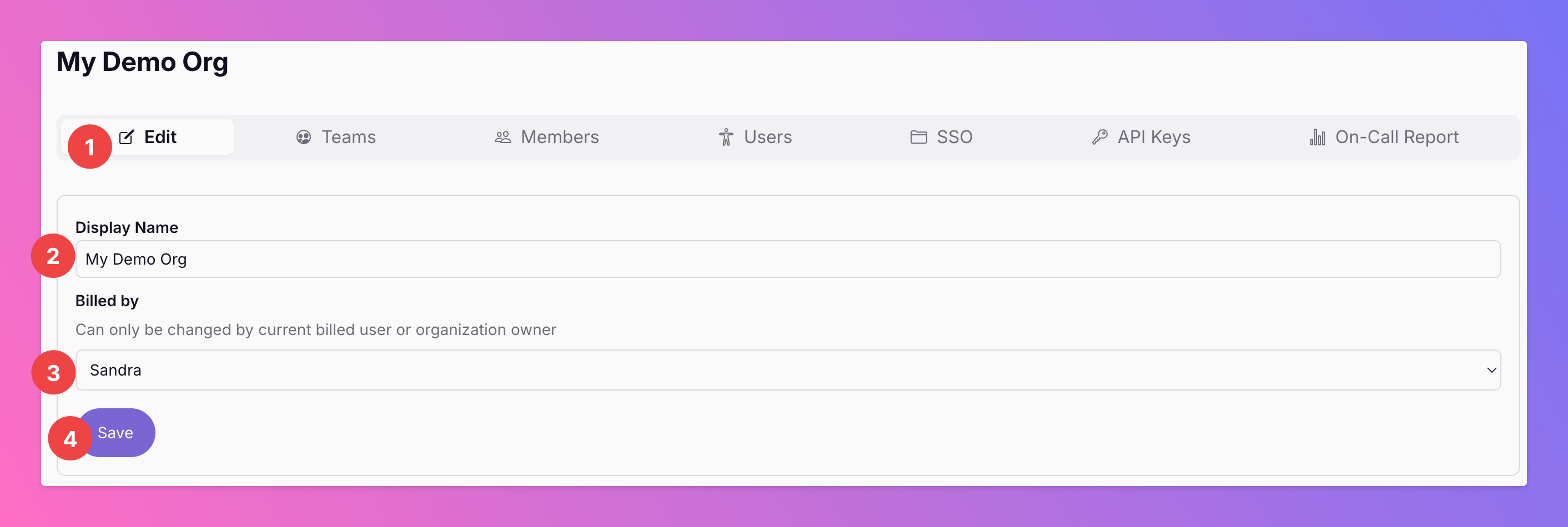The height and width of the screenshot is (527, 1568).
Task: Open the API Keys tab
Action: tap(1140, 138)
